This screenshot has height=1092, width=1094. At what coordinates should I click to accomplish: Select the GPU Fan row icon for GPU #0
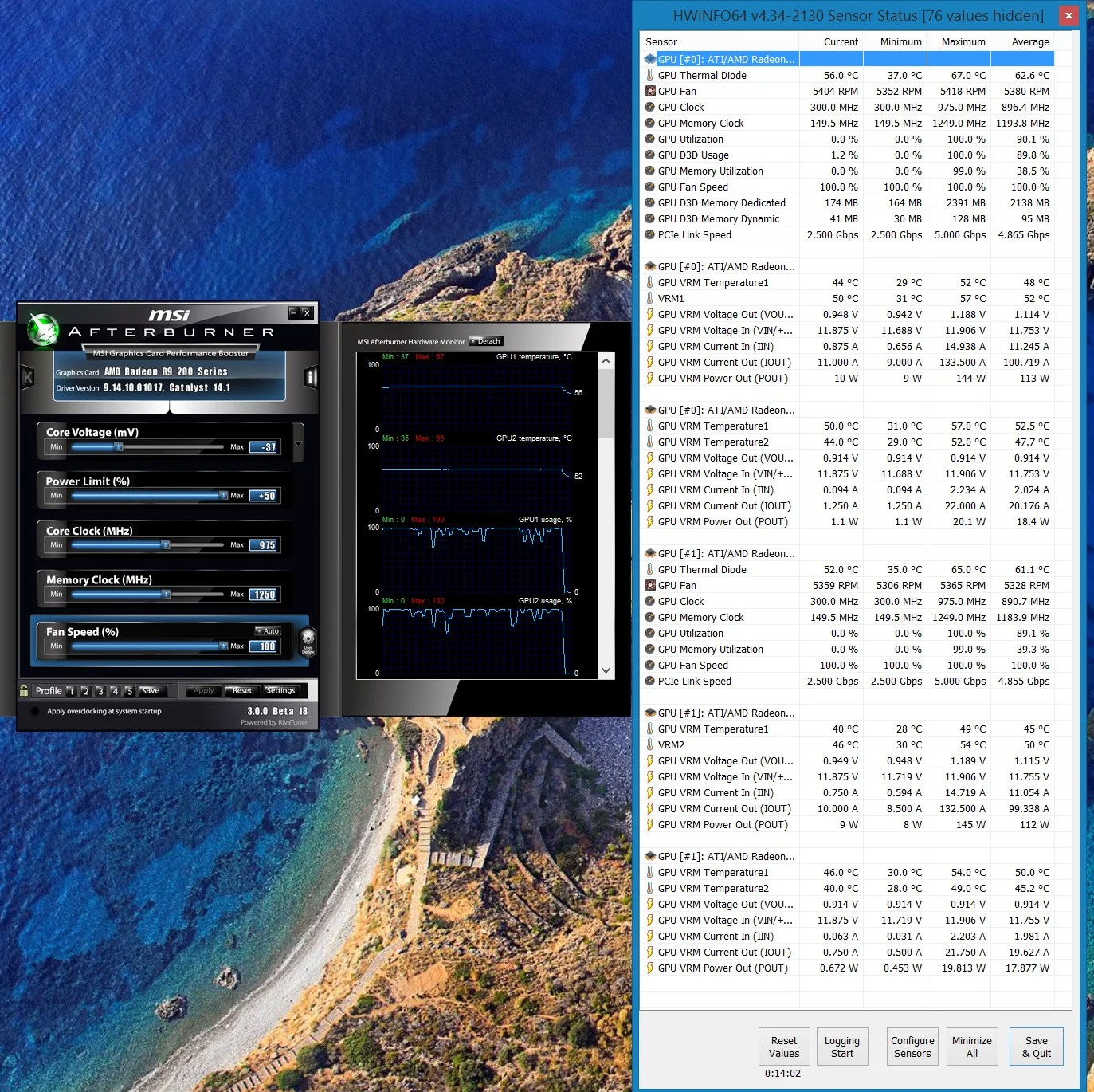click(x=650, y=91)
